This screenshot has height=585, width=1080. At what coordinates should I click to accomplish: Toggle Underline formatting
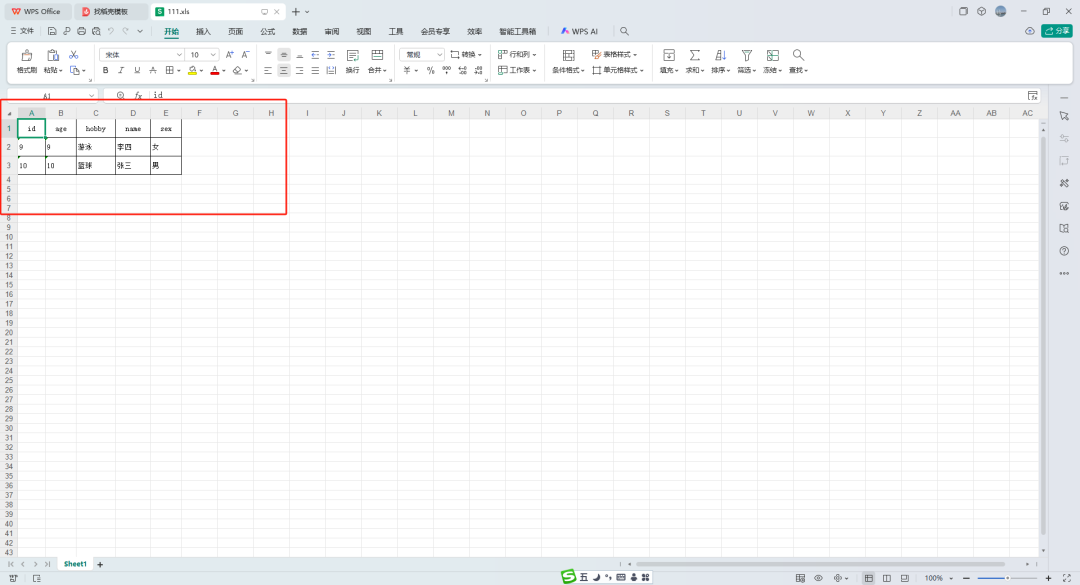(x=137, y=71)
